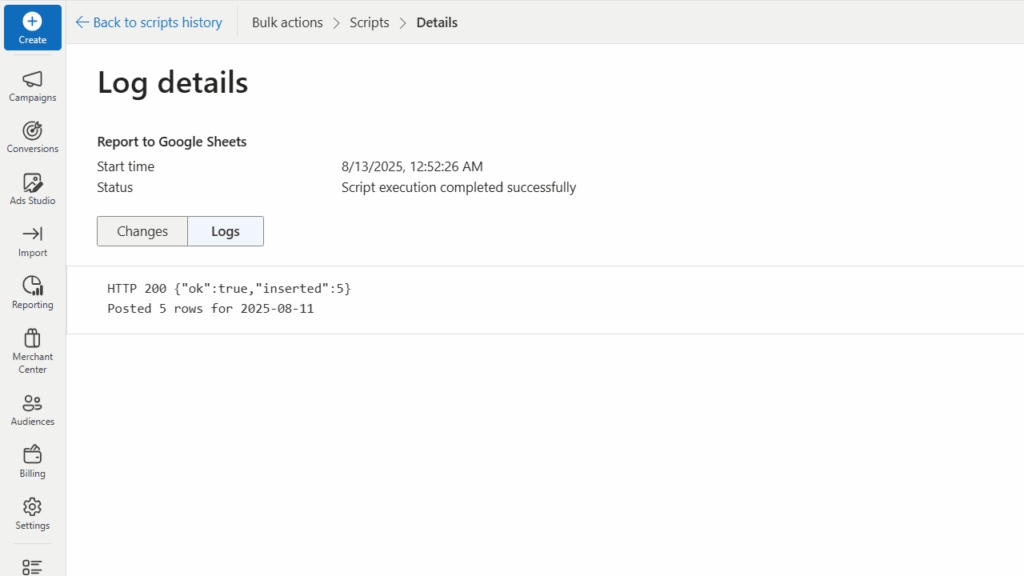
Task: Select the Details breadcrumb entry
Action: tap(436, 22)
